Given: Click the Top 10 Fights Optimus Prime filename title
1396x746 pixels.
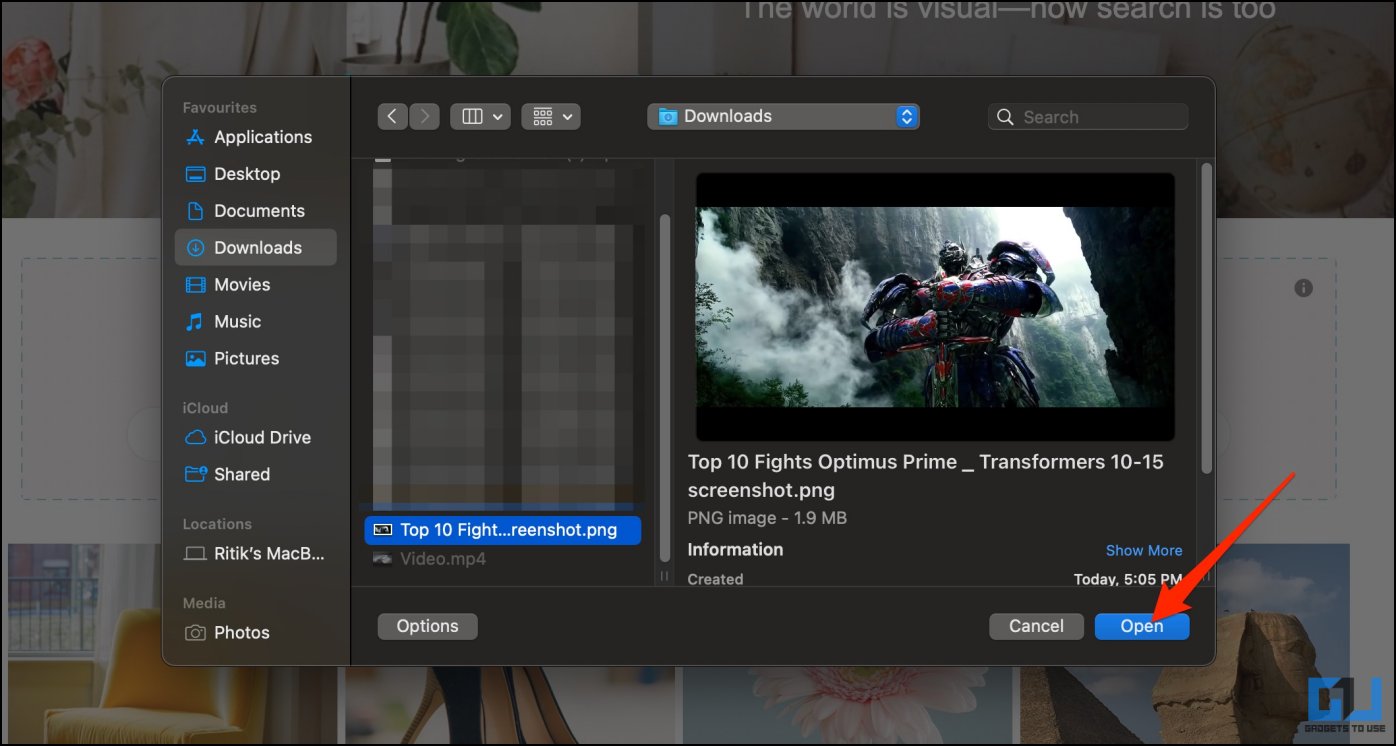Looking at the screenshot, I should coord(926,476).
